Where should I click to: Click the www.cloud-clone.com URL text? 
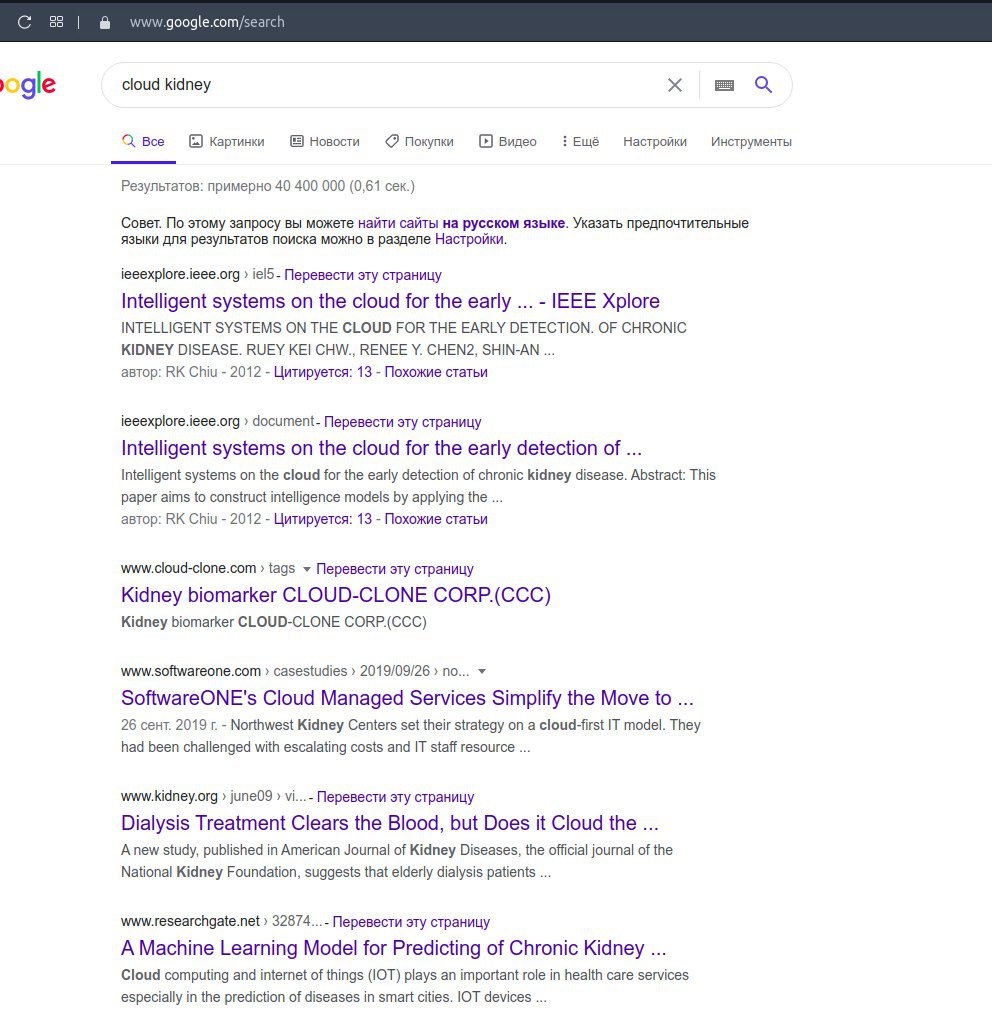(188, 569)
